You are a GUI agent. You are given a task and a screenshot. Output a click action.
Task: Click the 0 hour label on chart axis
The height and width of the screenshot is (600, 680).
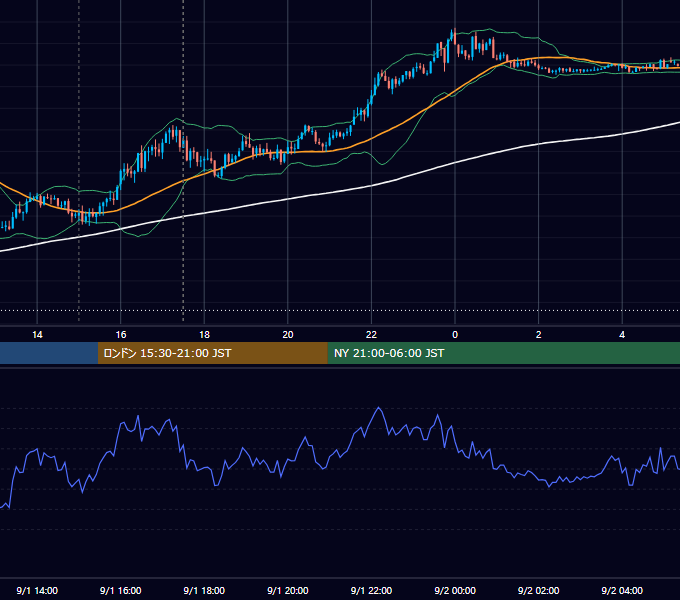[x=455, y=335]
